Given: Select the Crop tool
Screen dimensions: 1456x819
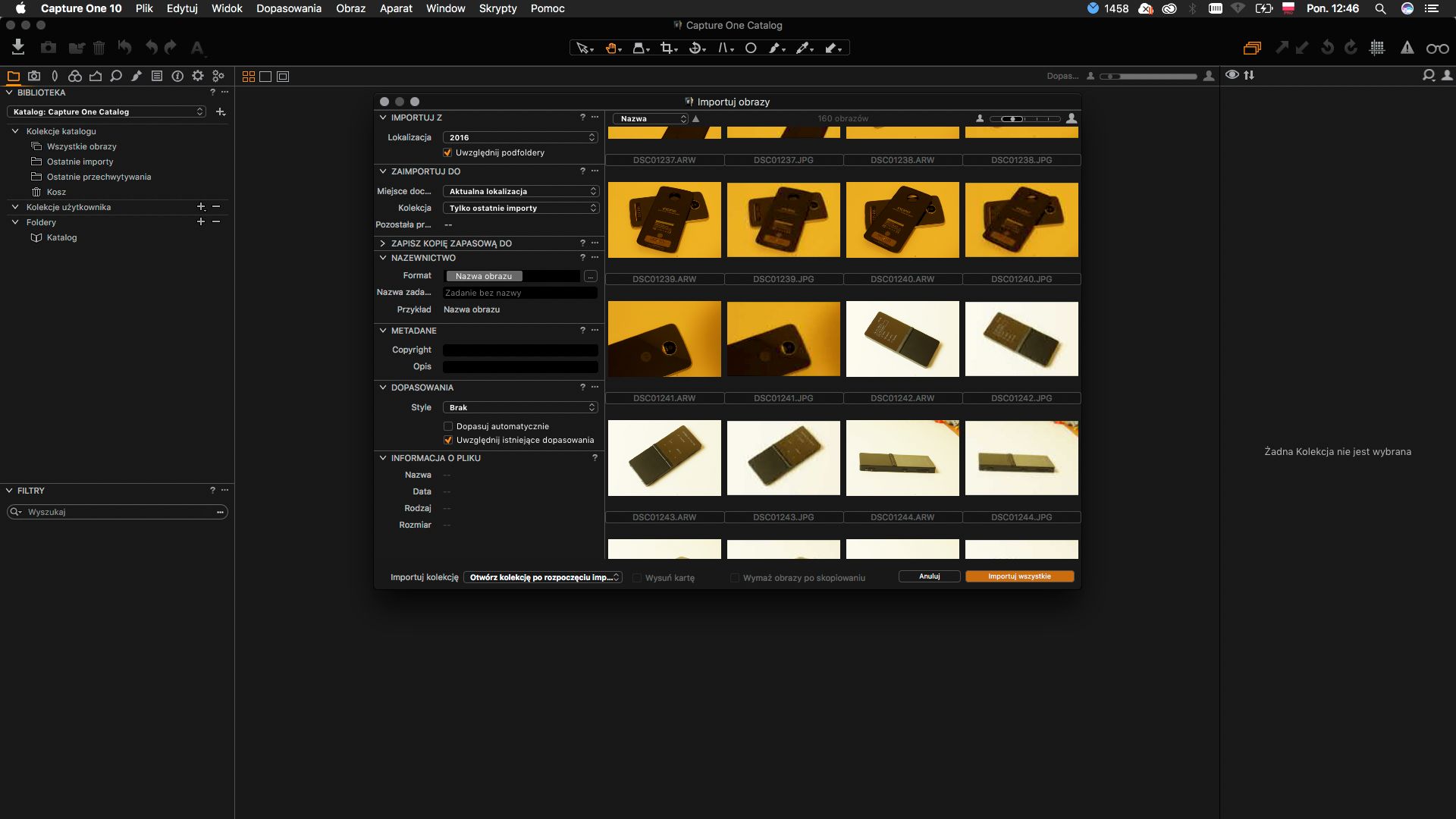Looking at the screenshot, I should click(x=667, y=48).
